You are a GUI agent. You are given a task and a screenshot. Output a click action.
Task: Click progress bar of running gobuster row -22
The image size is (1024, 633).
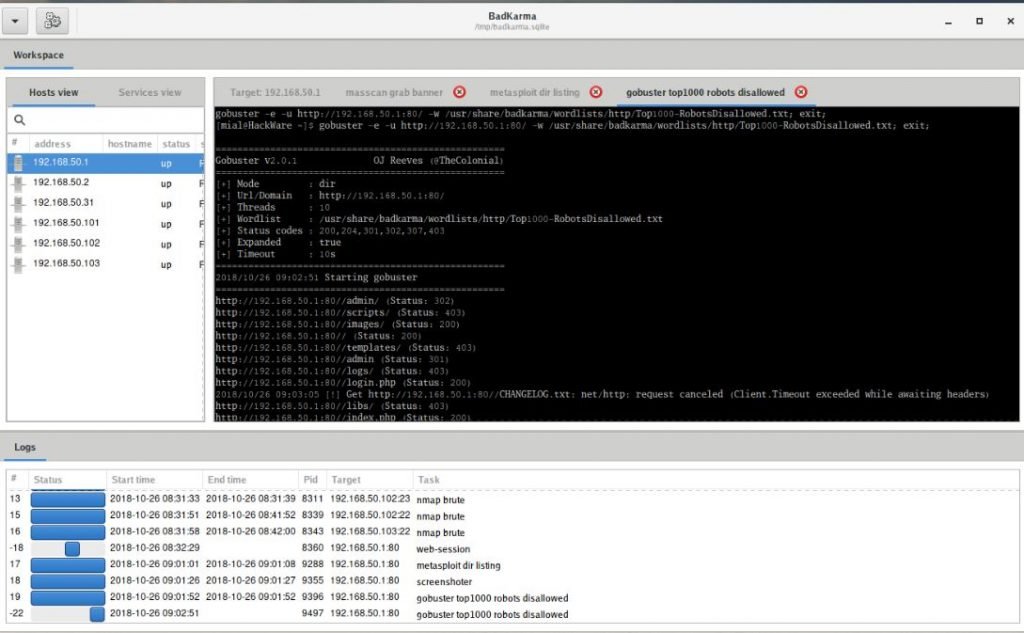coord(68,614)
